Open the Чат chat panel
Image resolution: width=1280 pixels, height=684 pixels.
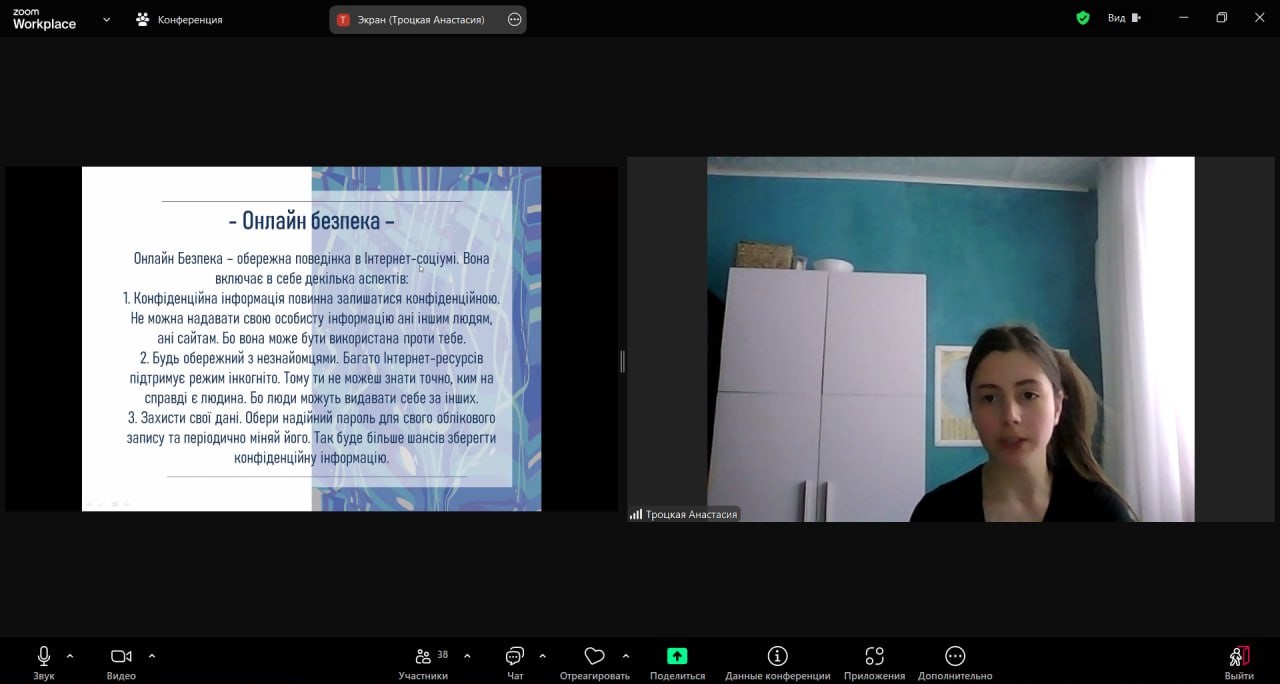pyautogui.click(x=515, y=656)
